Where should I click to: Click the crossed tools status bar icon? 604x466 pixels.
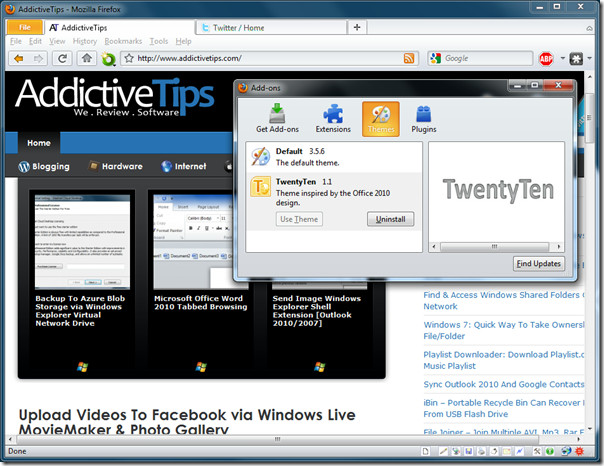(x=537, y=451)
